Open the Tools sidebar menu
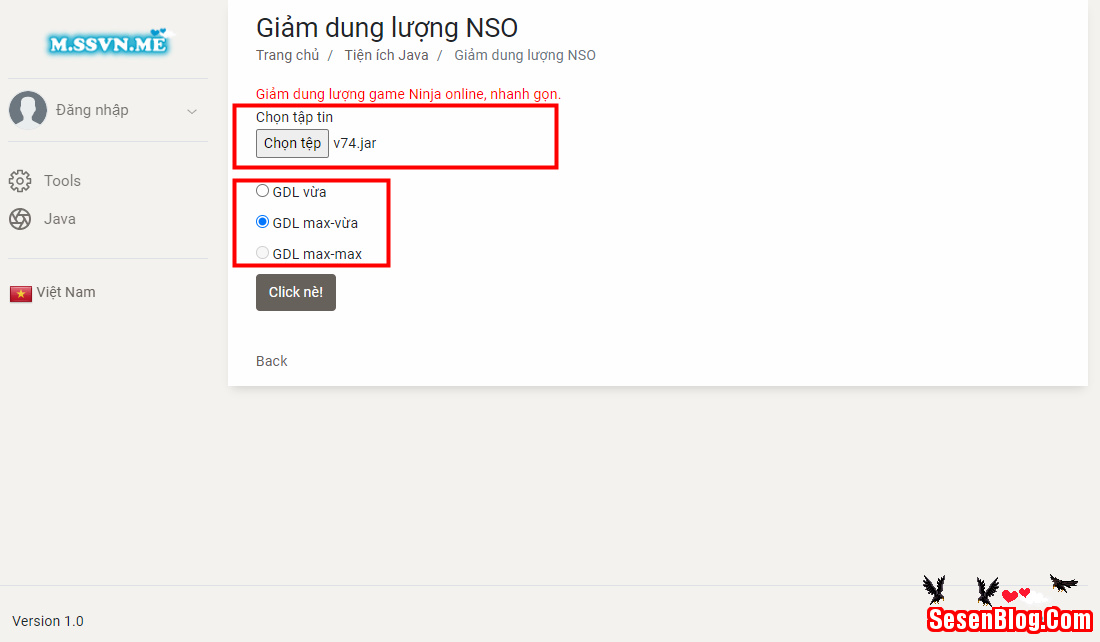The height and width of the screenshot is (642, 1100). [62, 181]
